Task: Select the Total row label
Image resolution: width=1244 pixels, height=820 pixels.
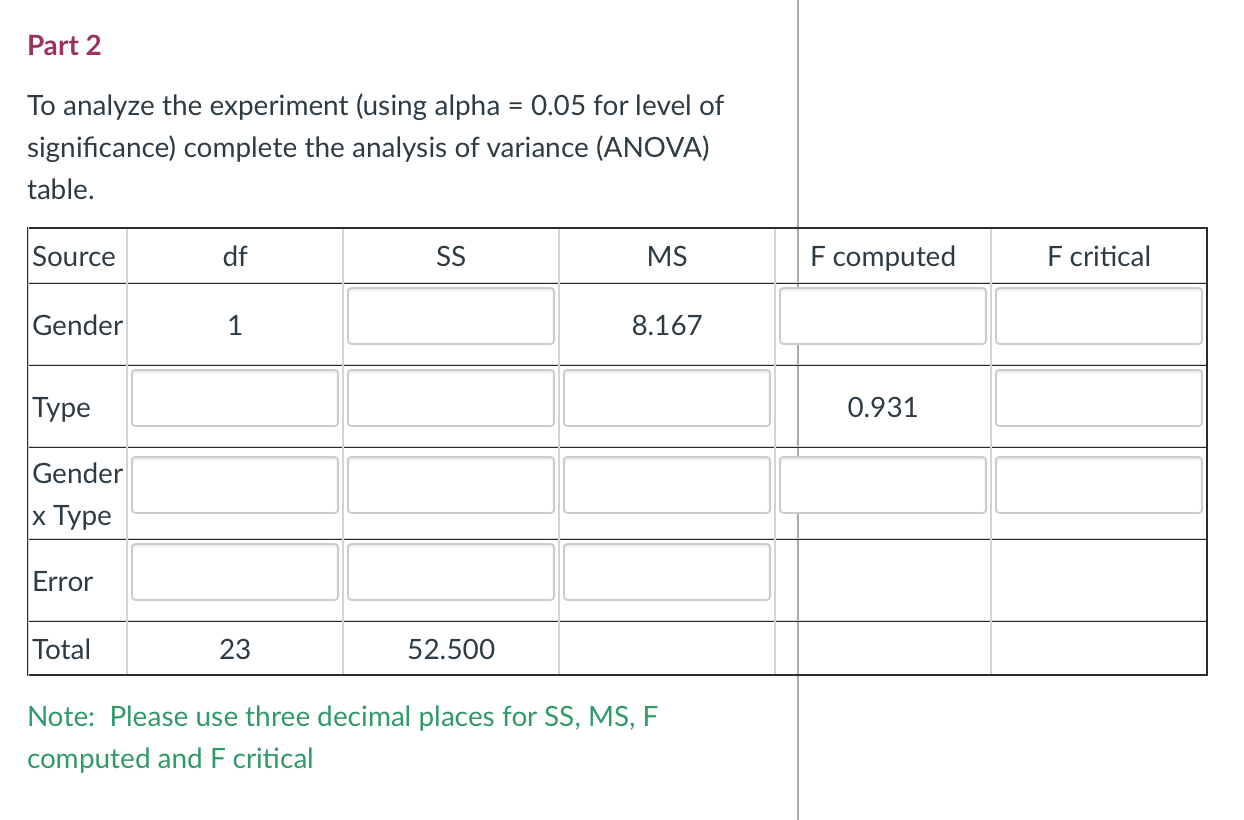Action: tap(61, 649)
